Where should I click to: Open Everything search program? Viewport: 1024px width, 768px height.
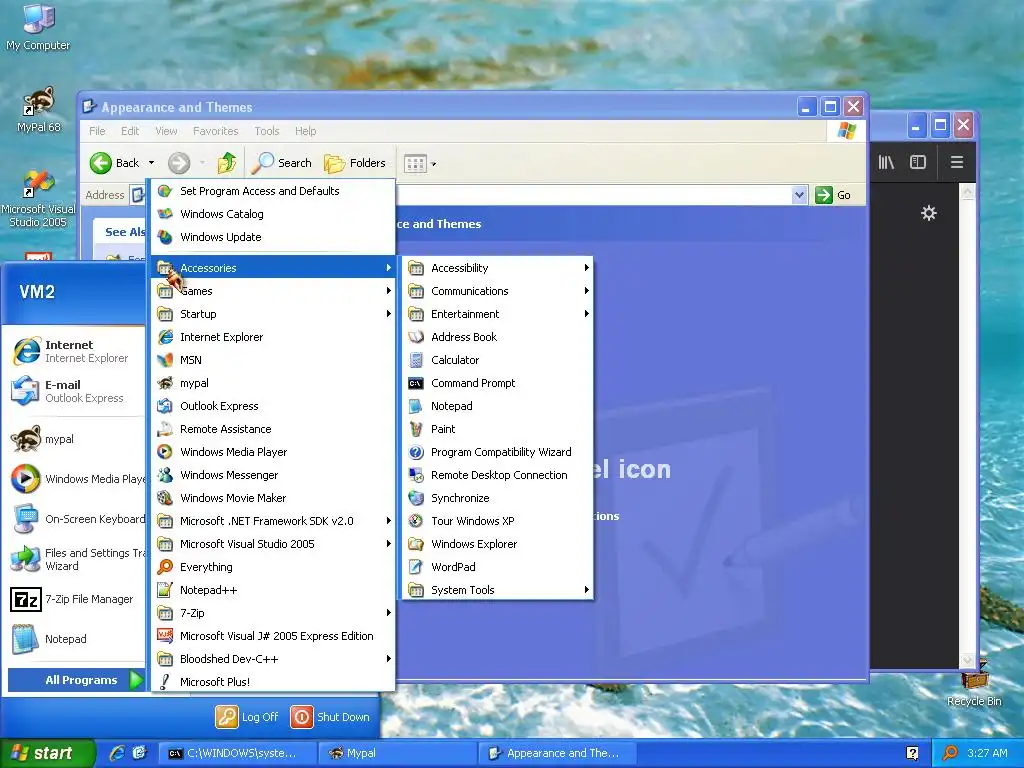[x=273, y=567]
